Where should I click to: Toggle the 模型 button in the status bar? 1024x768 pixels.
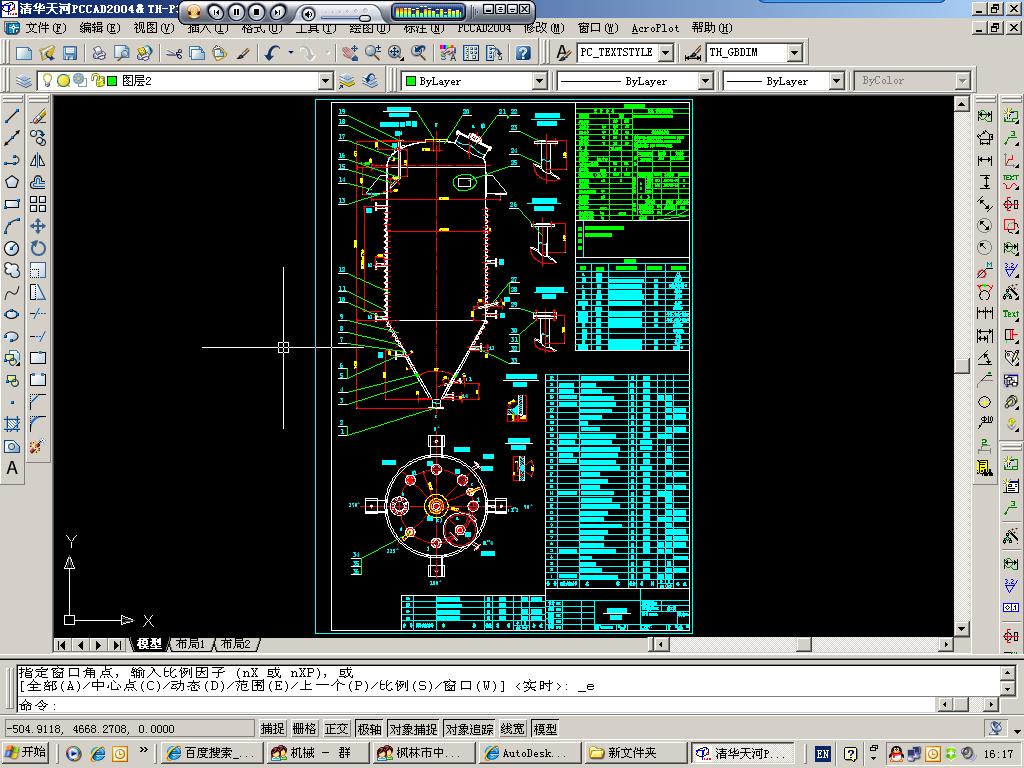pyautogui.click(x=545, y=729)
